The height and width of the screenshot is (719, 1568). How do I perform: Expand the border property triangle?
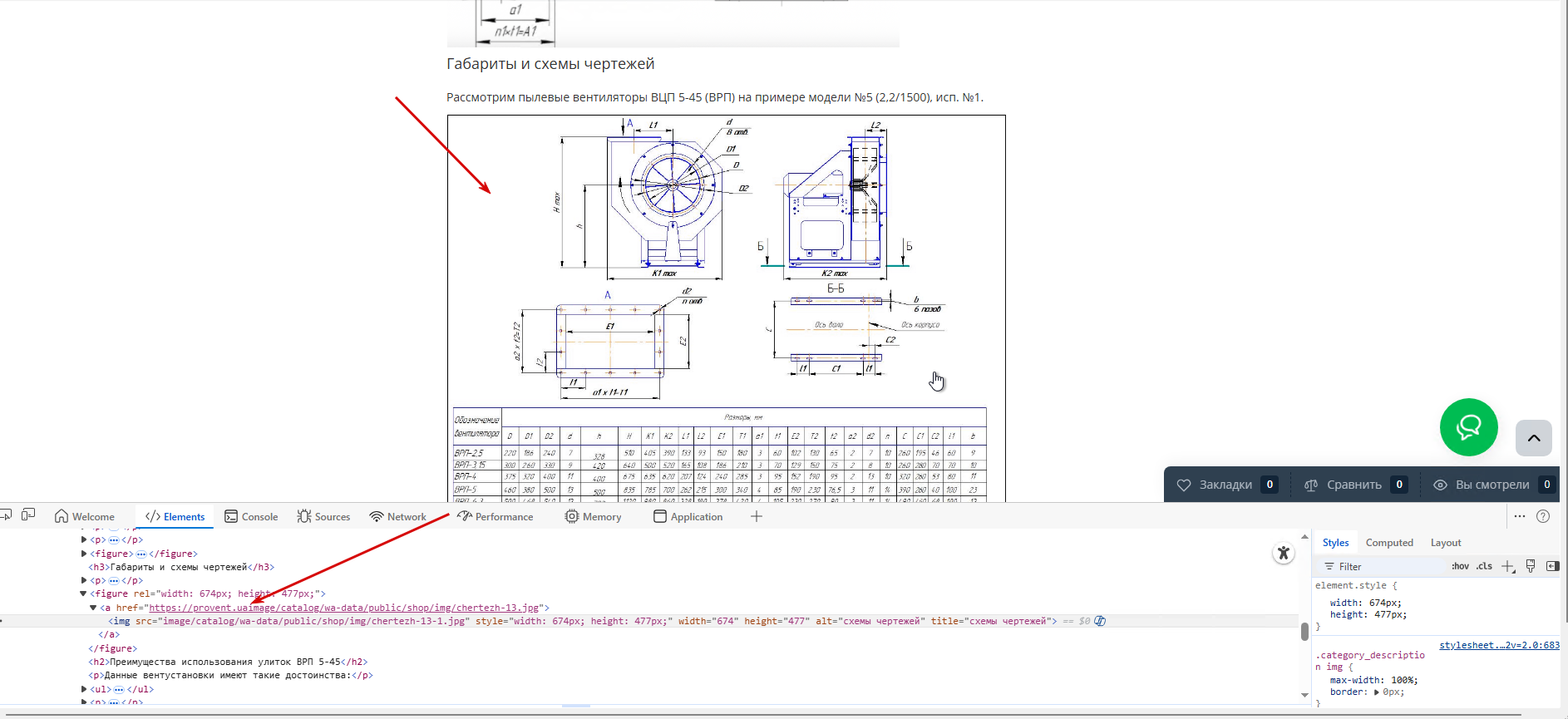point(1376,692)
